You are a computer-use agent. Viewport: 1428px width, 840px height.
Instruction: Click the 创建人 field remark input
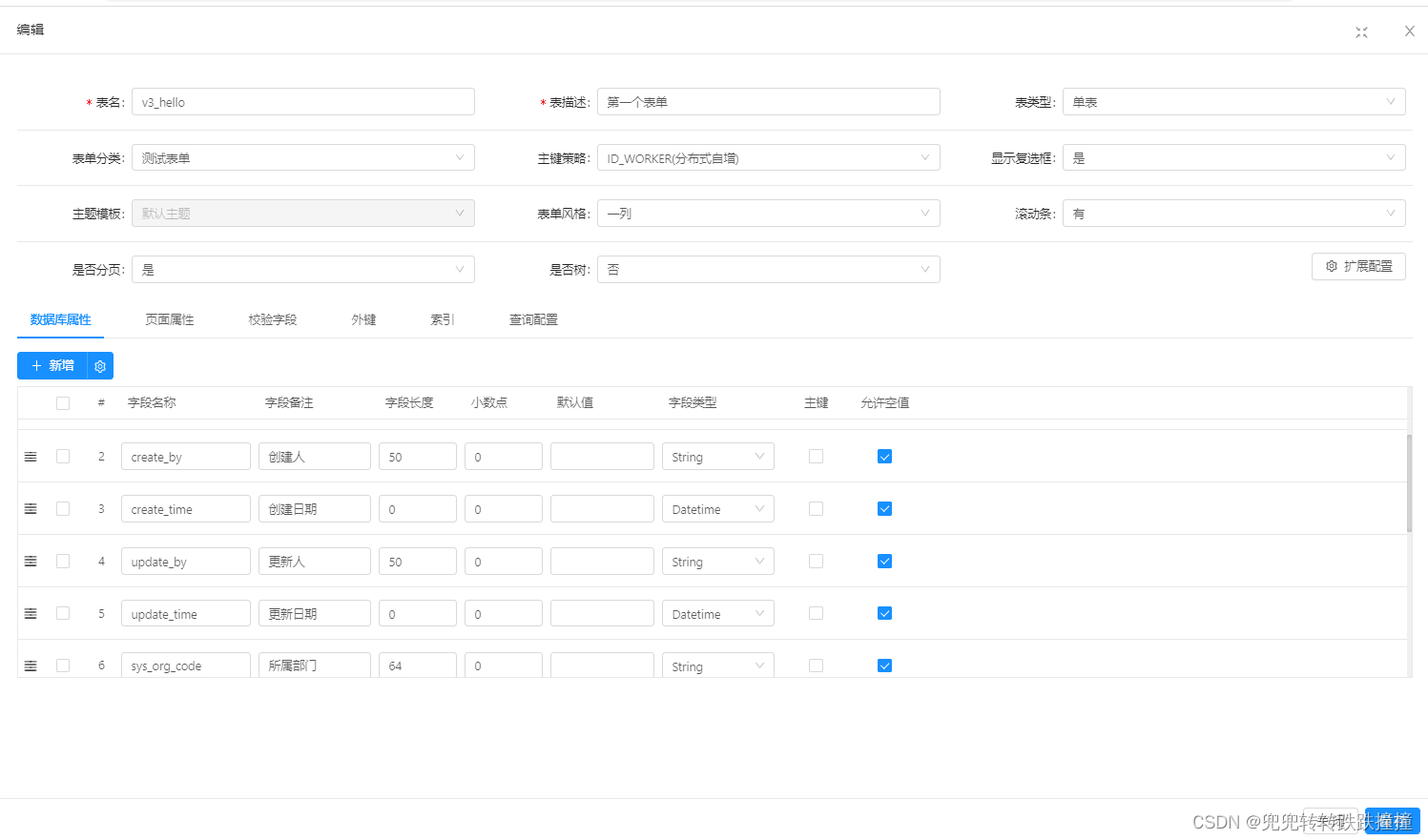coord(315,457)
